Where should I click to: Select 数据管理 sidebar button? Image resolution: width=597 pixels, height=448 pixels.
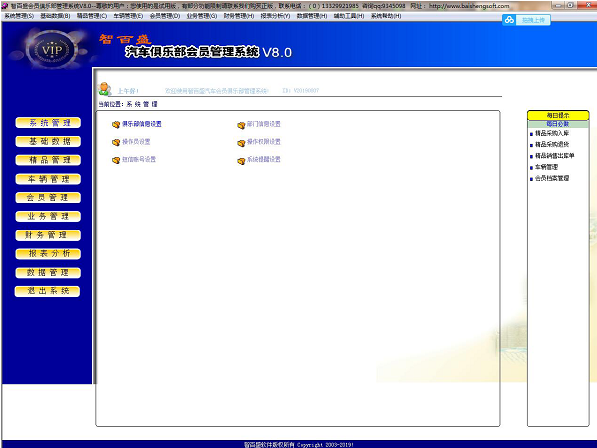click(x=48, y=273)
